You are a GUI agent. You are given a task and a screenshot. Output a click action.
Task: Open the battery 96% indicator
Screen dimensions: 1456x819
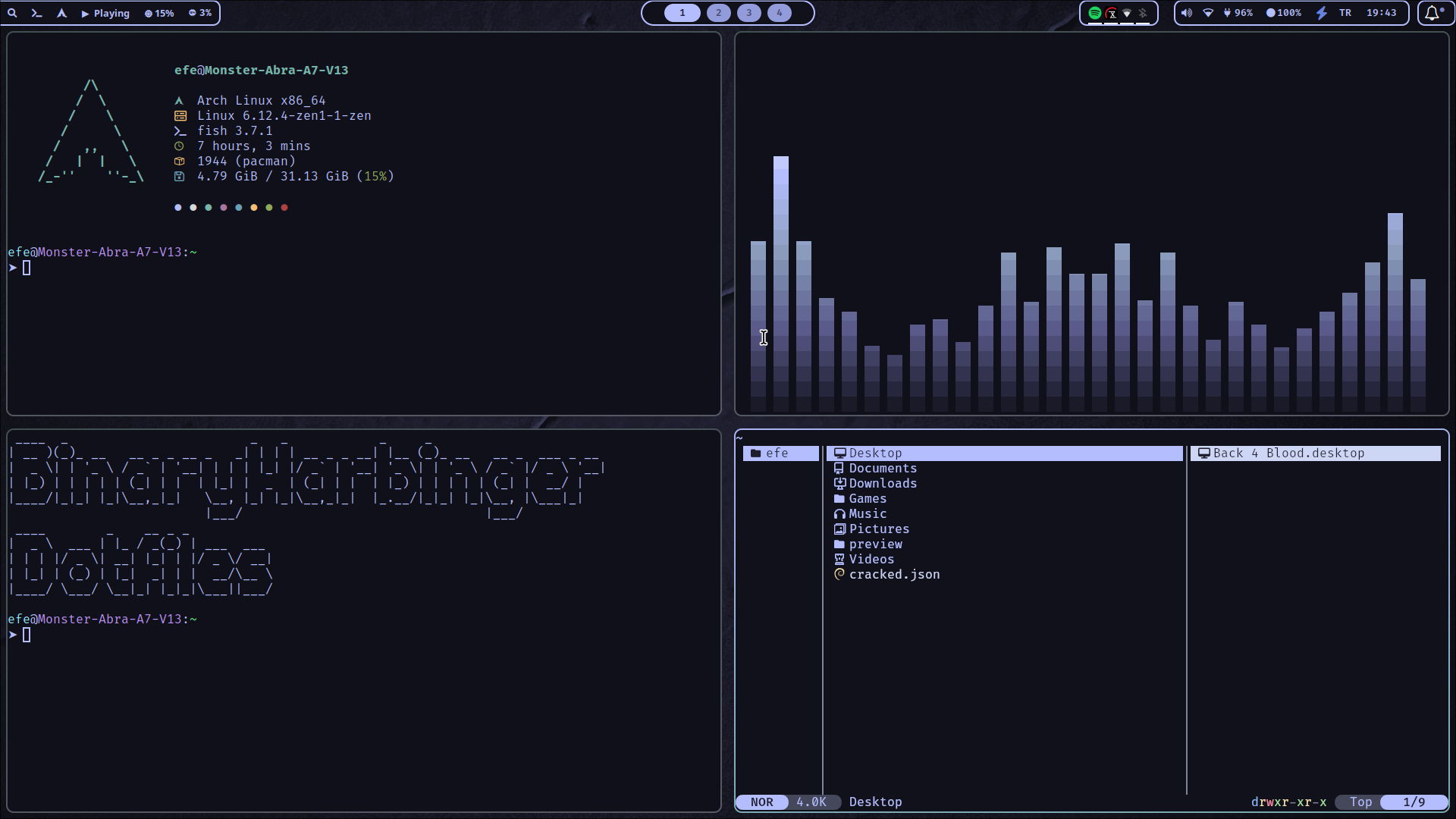(x=1236, y=13)
